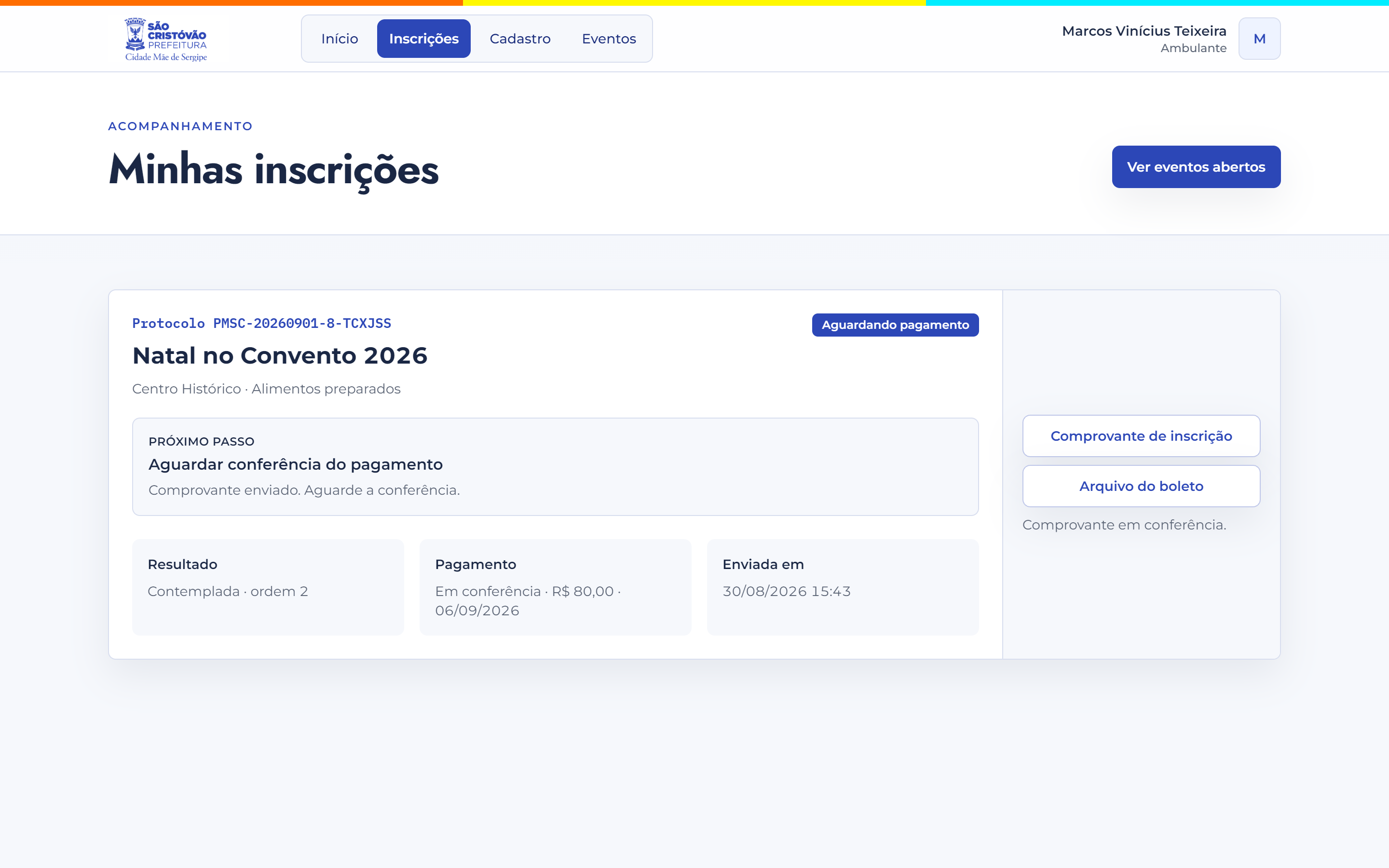Click Ver eventos abertos button

coord(1196,167)
